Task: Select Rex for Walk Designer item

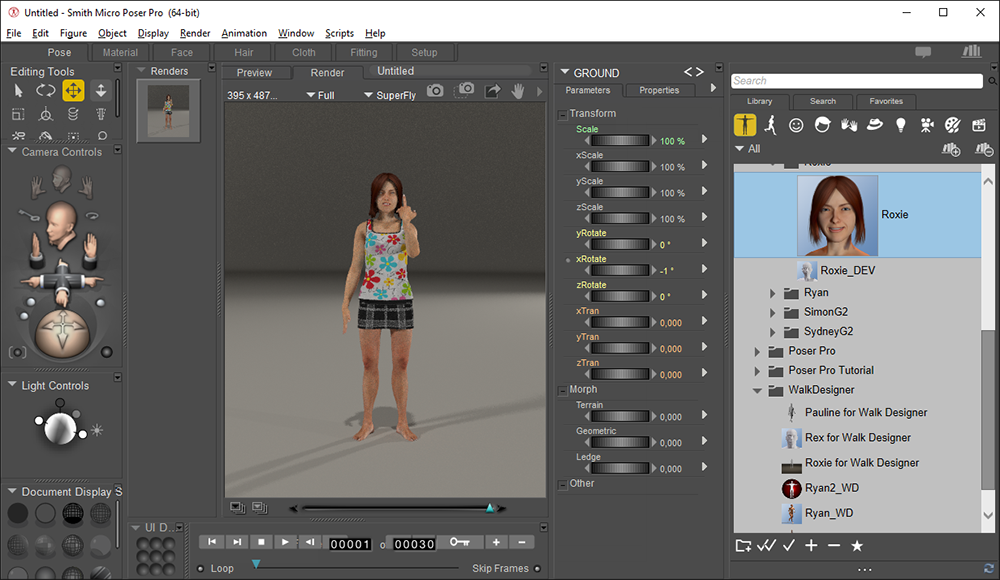Action: pos(857,437)
